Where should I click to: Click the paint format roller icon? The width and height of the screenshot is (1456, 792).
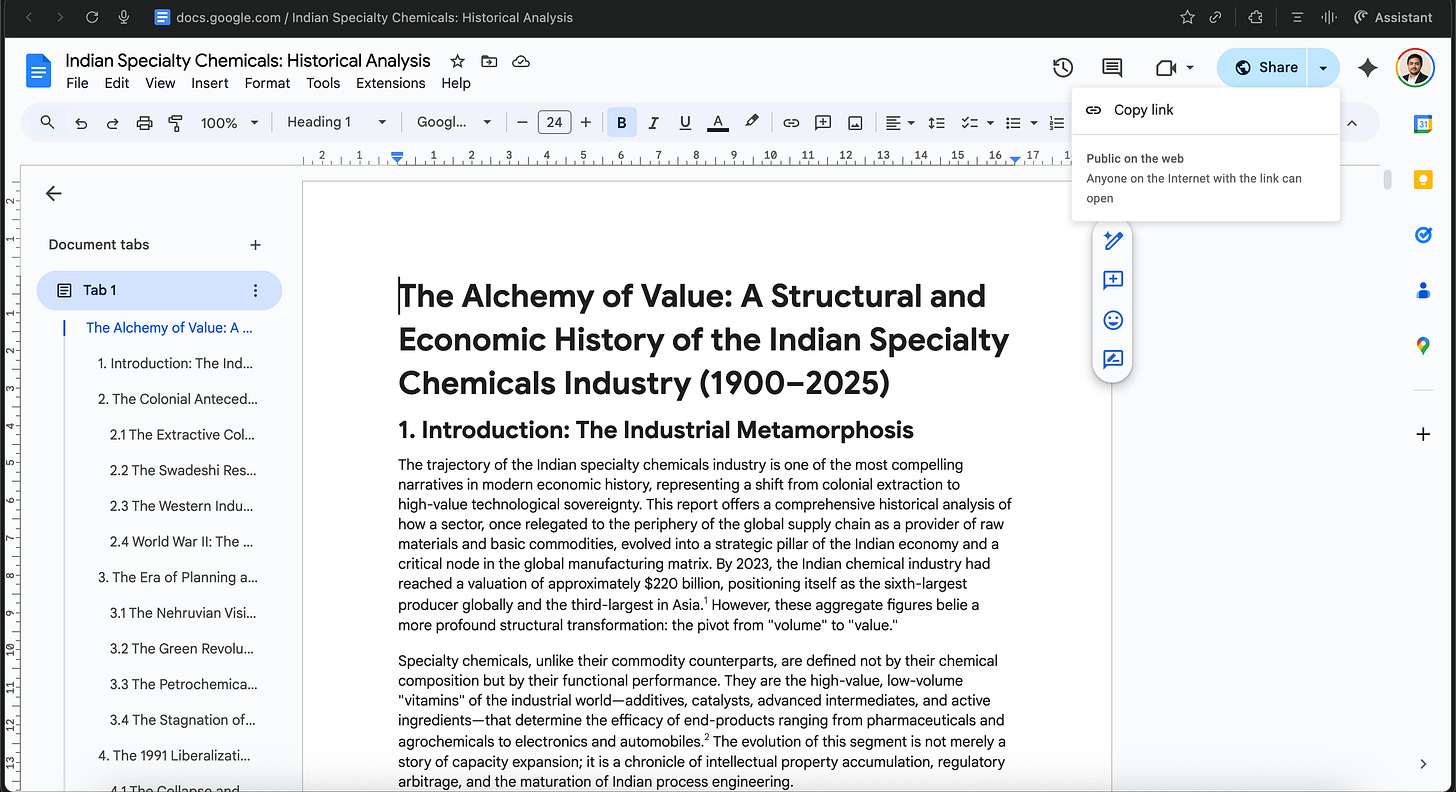(x=176, y=122)
